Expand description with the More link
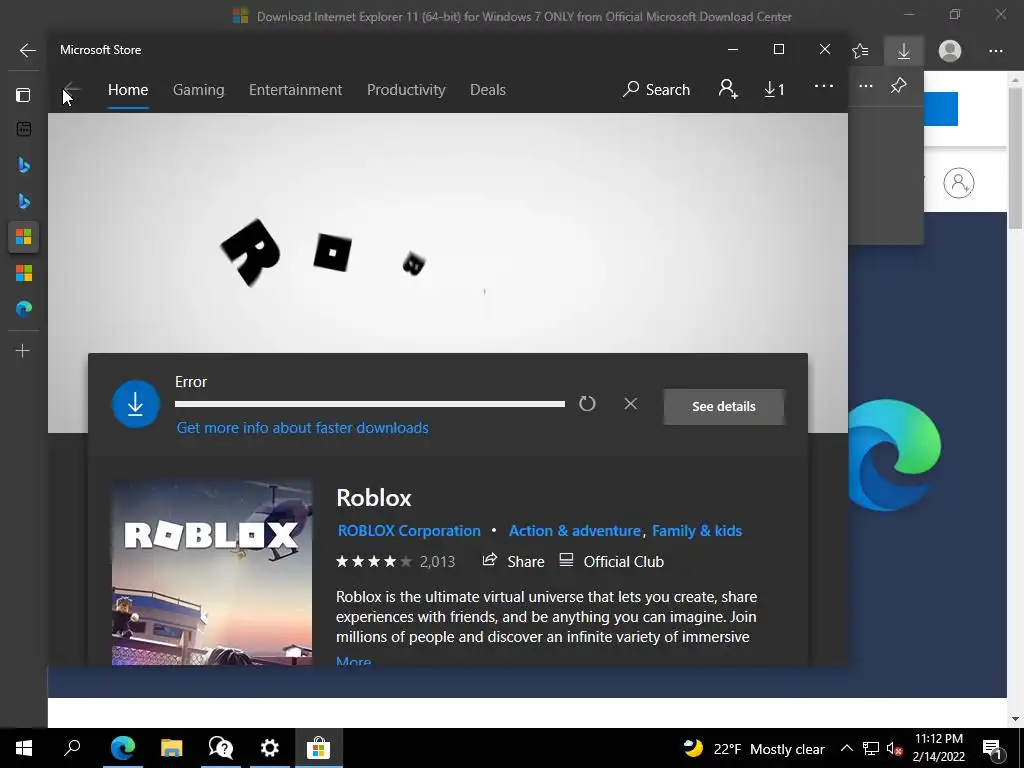The image size is (1024, 768). point(353,661)
